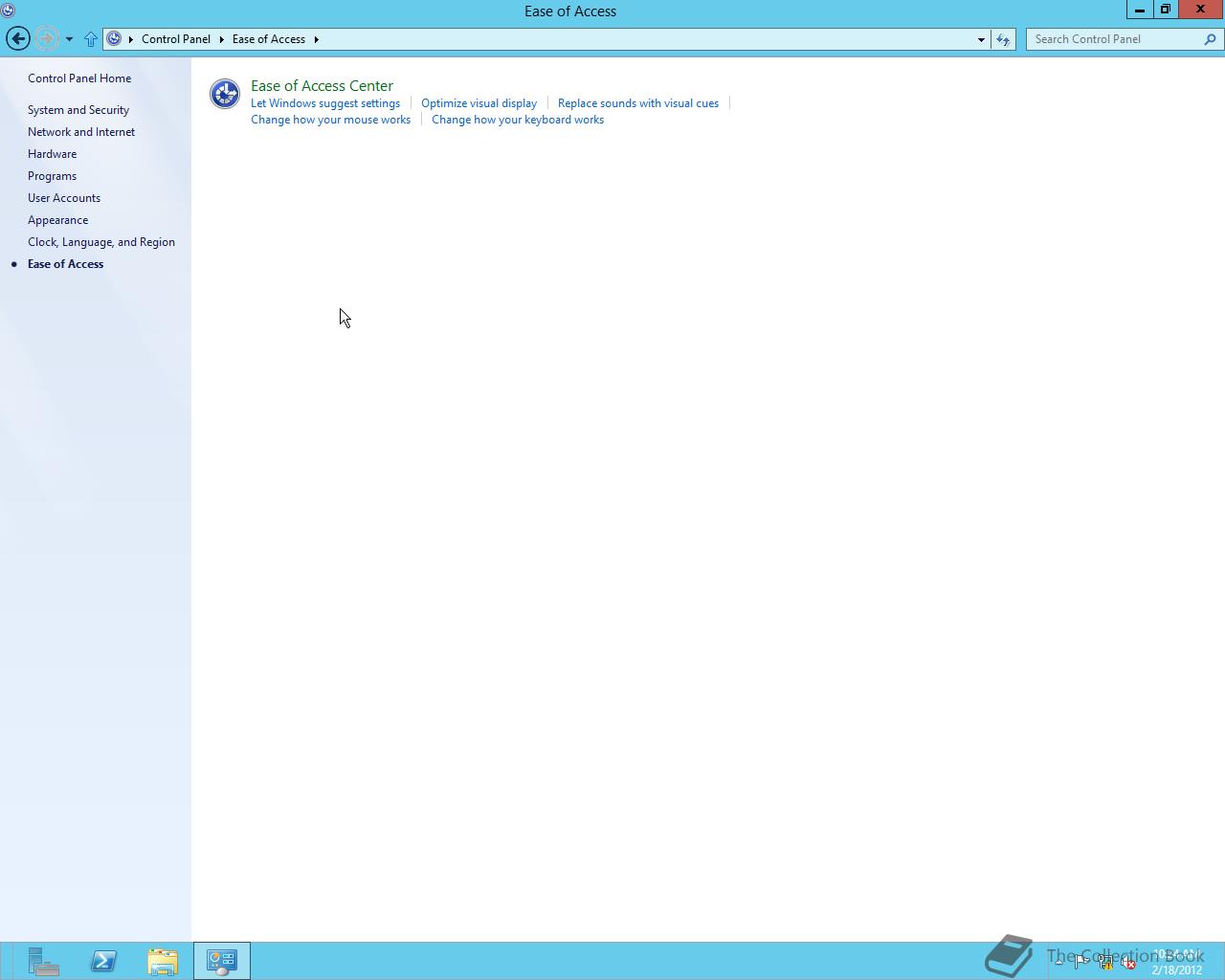This screenshot has height=980, width=1225.
Task: Click window system menu icon in title bar
Action: click(x=9, y=11)
